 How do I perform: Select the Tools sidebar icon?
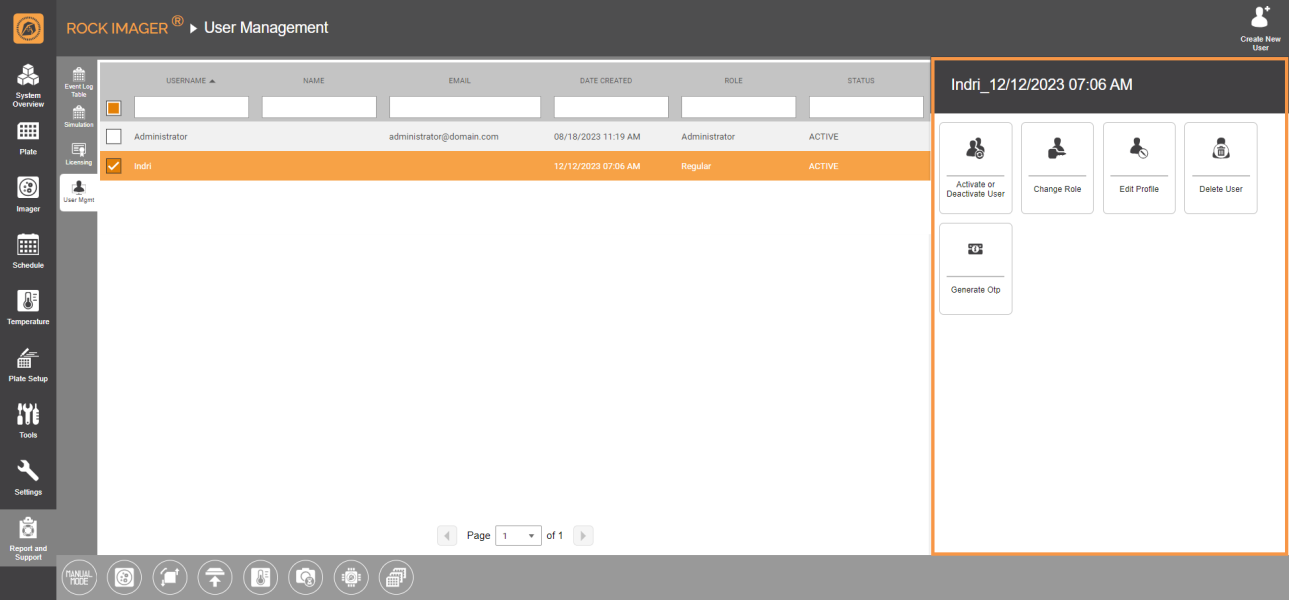[27, 419]
